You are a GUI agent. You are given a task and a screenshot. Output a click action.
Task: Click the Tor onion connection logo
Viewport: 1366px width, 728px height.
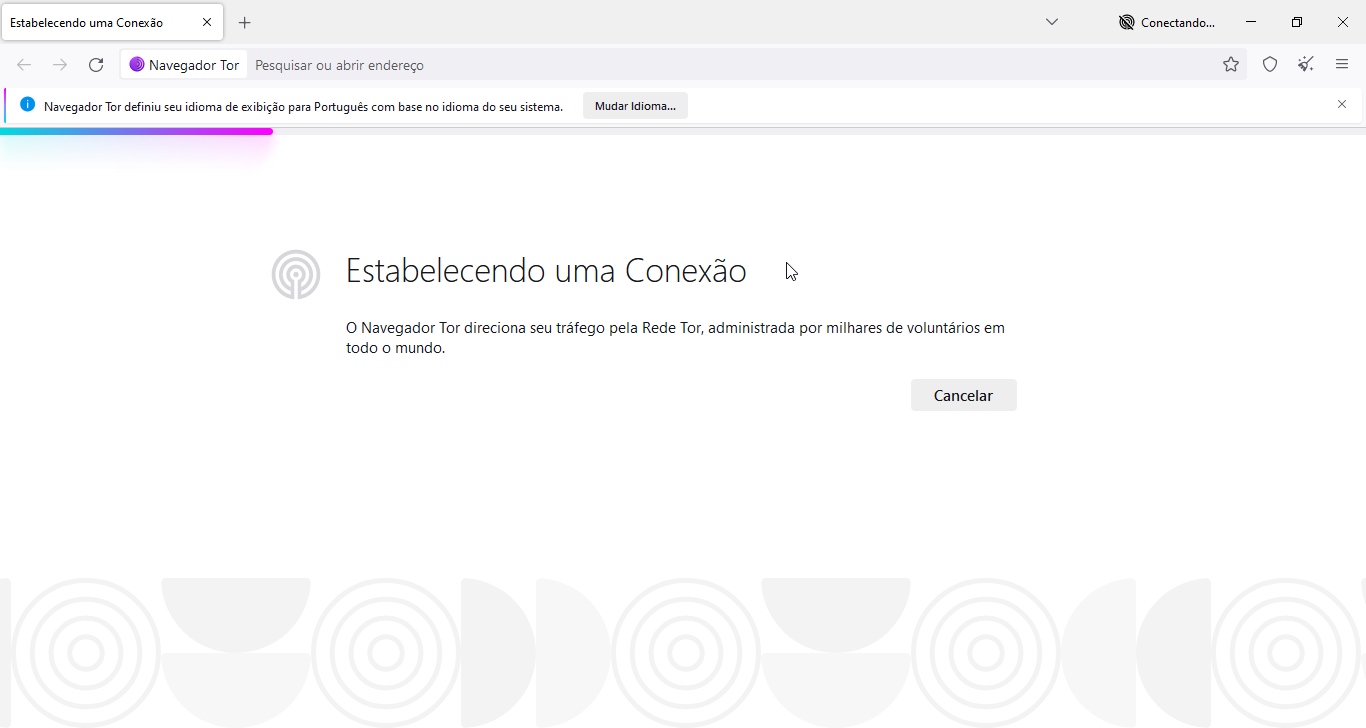tap(296, 274)
